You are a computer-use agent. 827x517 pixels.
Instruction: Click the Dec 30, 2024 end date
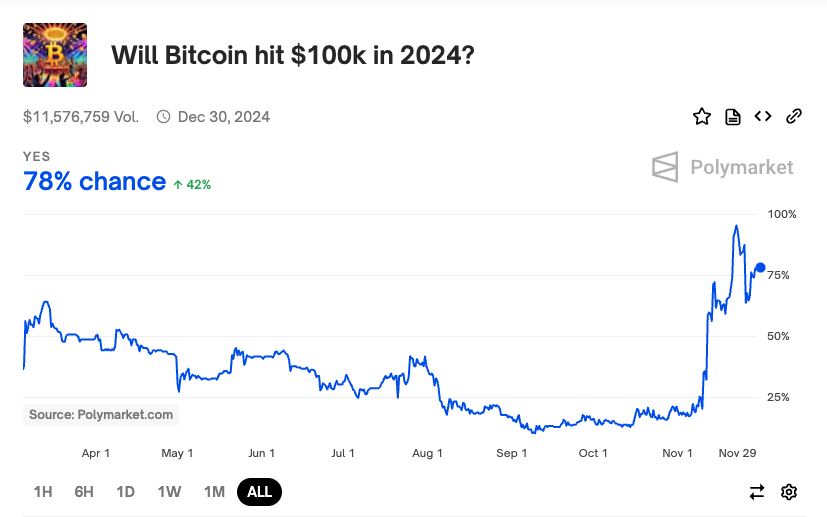(224, 117)
